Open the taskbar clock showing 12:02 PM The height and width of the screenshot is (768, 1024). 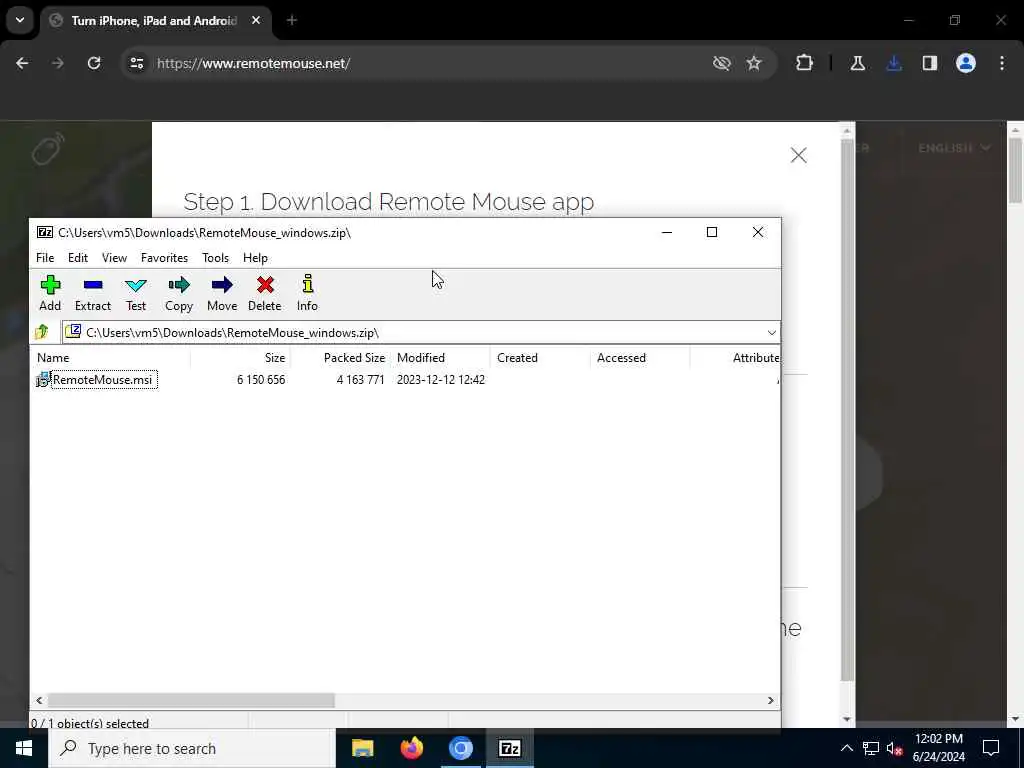point(938,748)
